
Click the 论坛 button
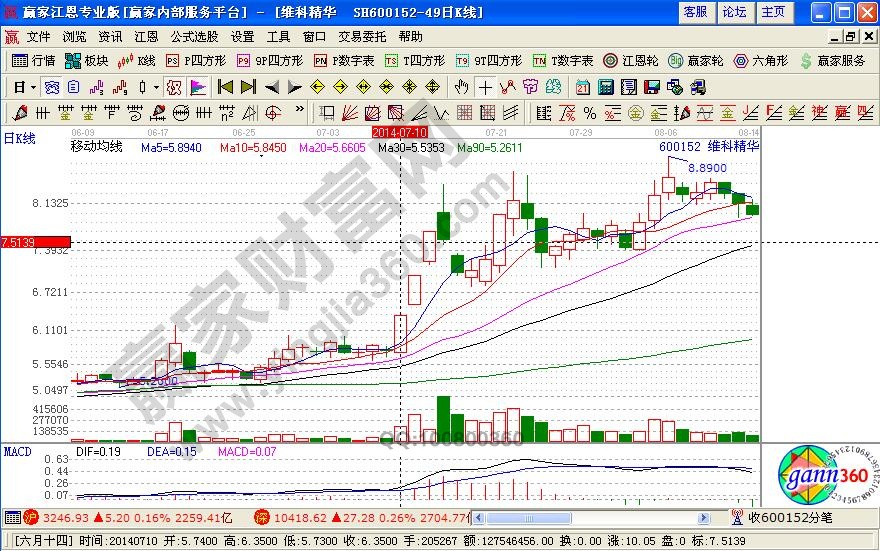click(x=734, y=12)
